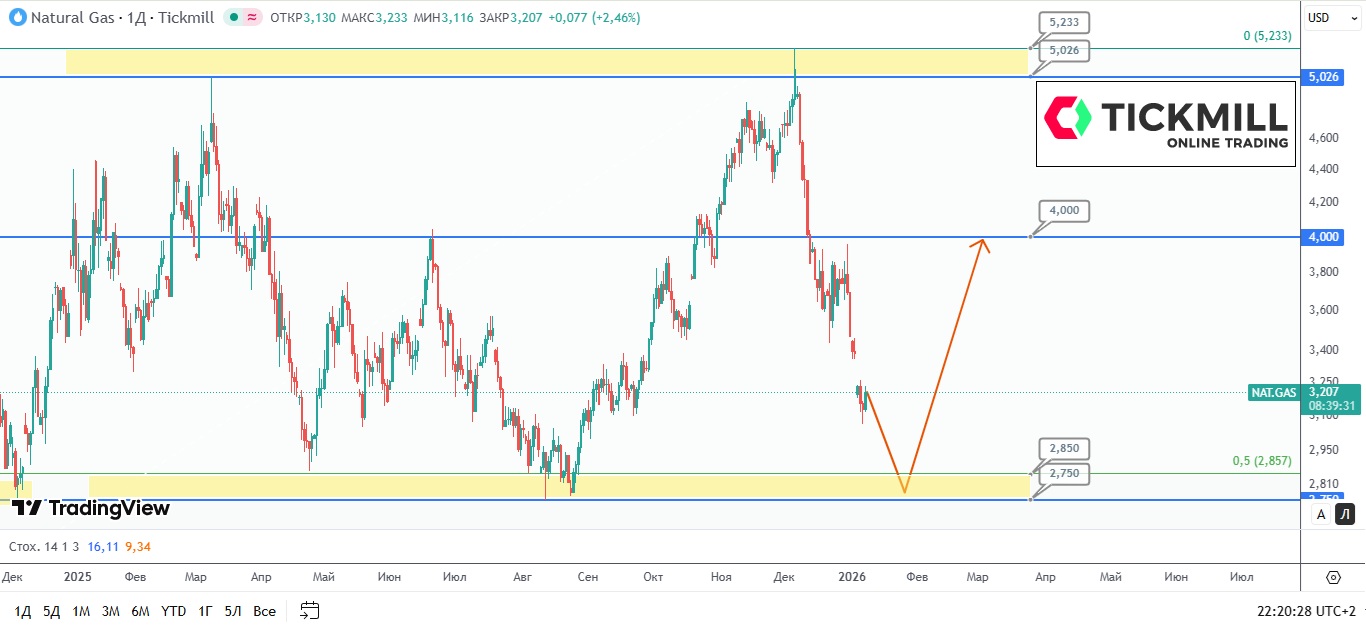Image resolution: width=1366 pixels, height=626 pixels.
Task: Click the NAT.GAS current price label
Action: (x=1273, y=393)
